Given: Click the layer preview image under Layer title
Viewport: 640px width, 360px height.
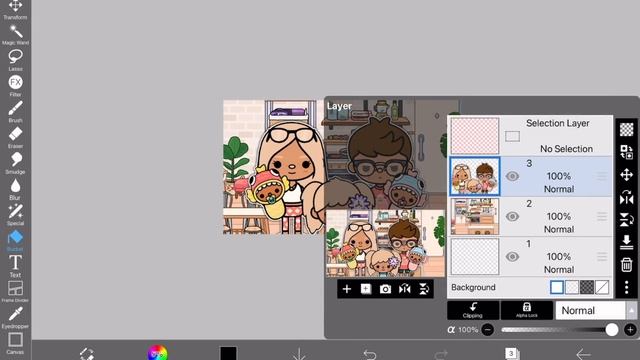Looking at the screenshot, I should 385,243.
